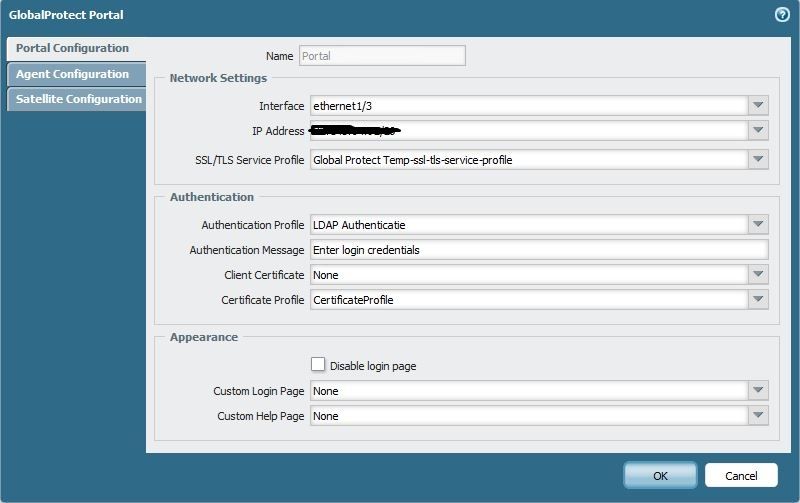Open the IP Address dropdown arrow
800x503 pixels.
click(758, 131)
